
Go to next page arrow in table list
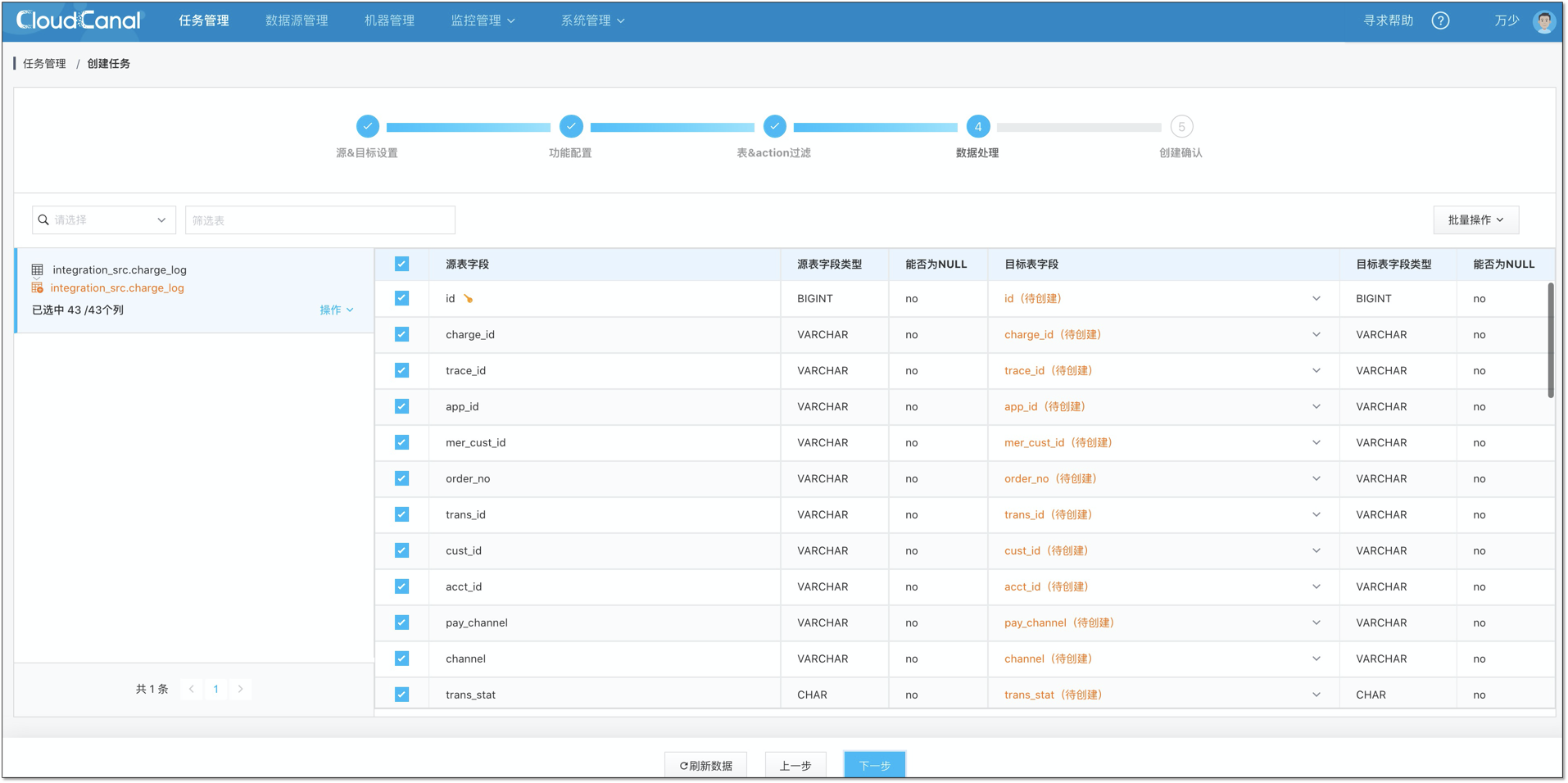tap(240, 689)
